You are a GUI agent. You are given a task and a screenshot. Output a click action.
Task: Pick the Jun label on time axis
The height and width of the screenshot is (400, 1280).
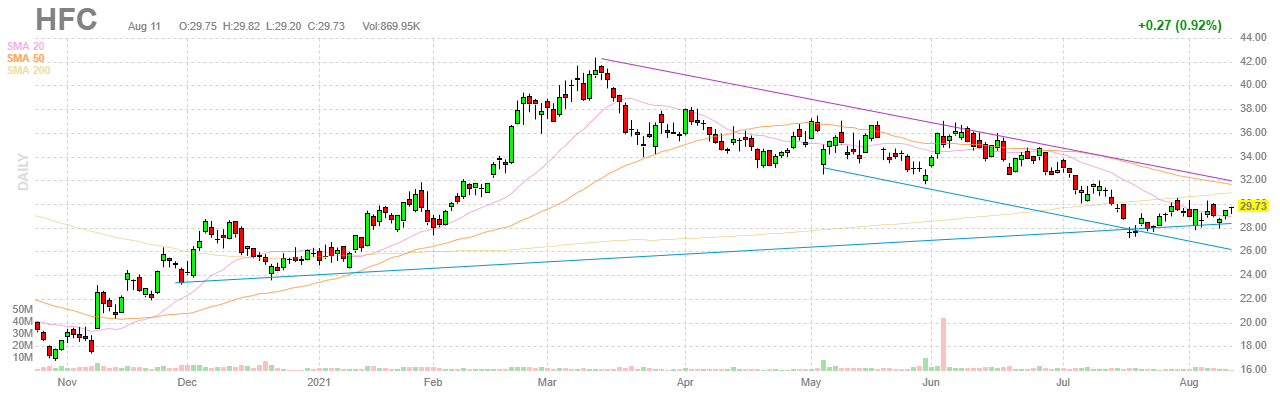[931, 382]
